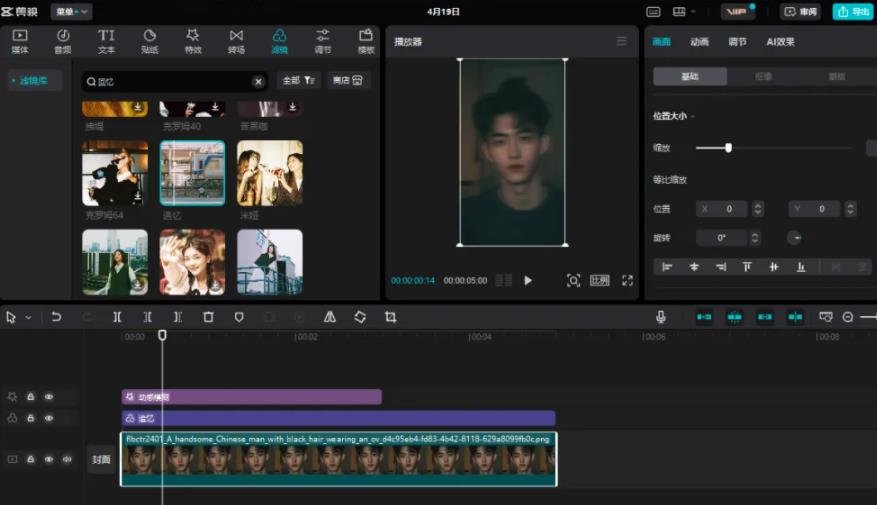Click the player focus/scan frame icon
This screenshot has height=505, width=877.
tap(573, 280)
